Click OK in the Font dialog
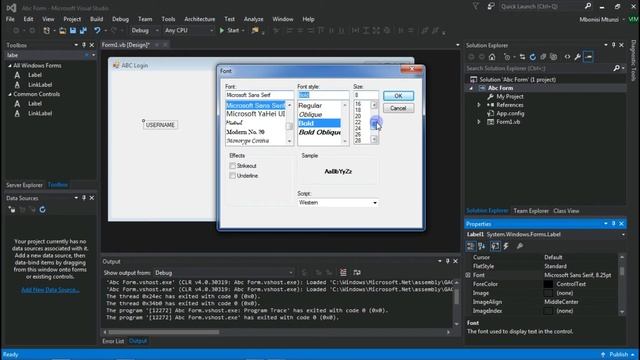This screenshot has width=640, height=360. tap(398, 96)
